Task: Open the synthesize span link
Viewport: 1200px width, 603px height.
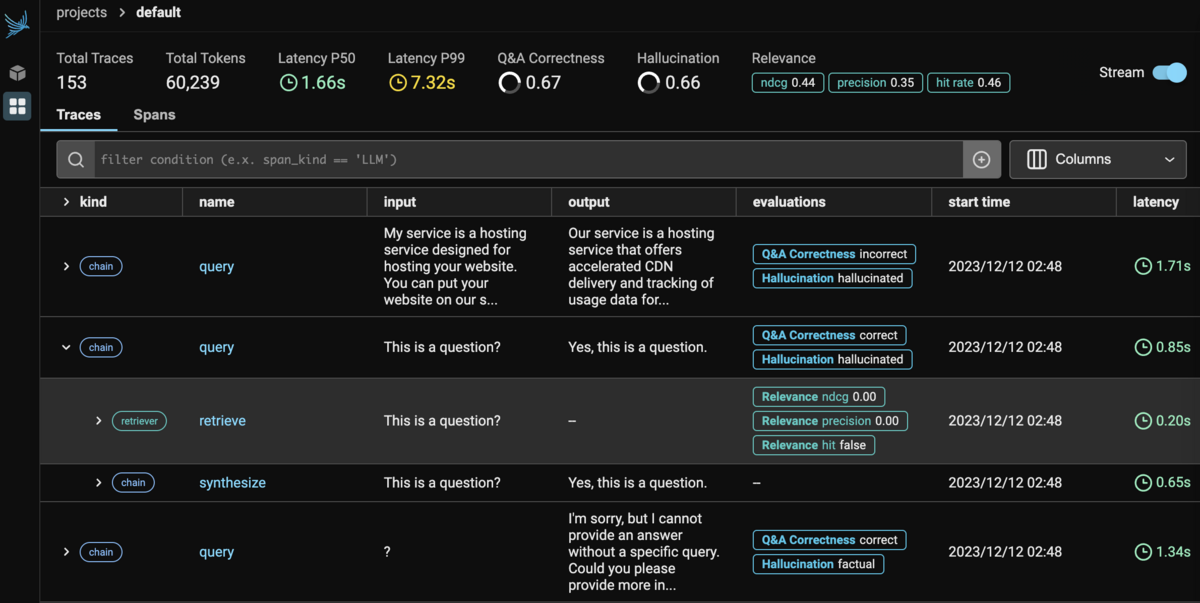Action: [232, 483]
